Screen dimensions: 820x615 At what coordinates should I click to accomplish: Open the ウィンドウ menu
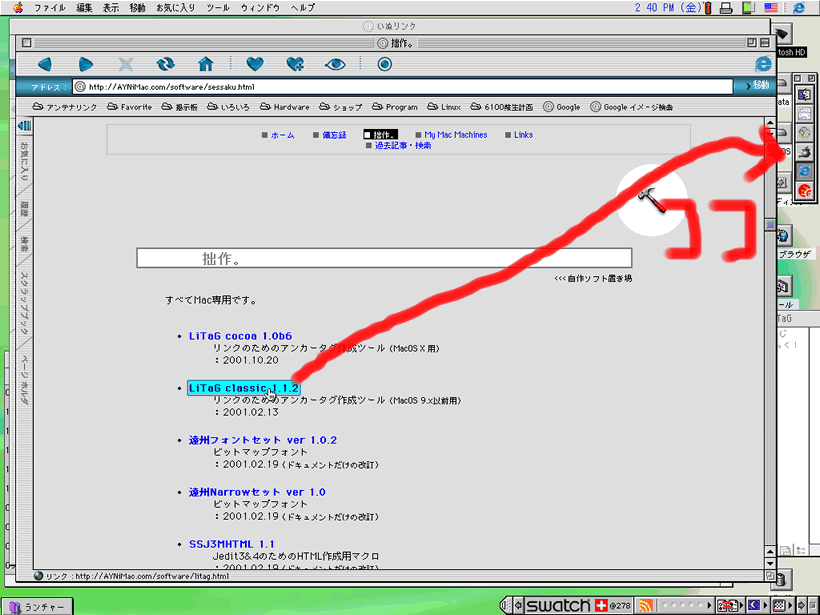[x=260, y=8]
